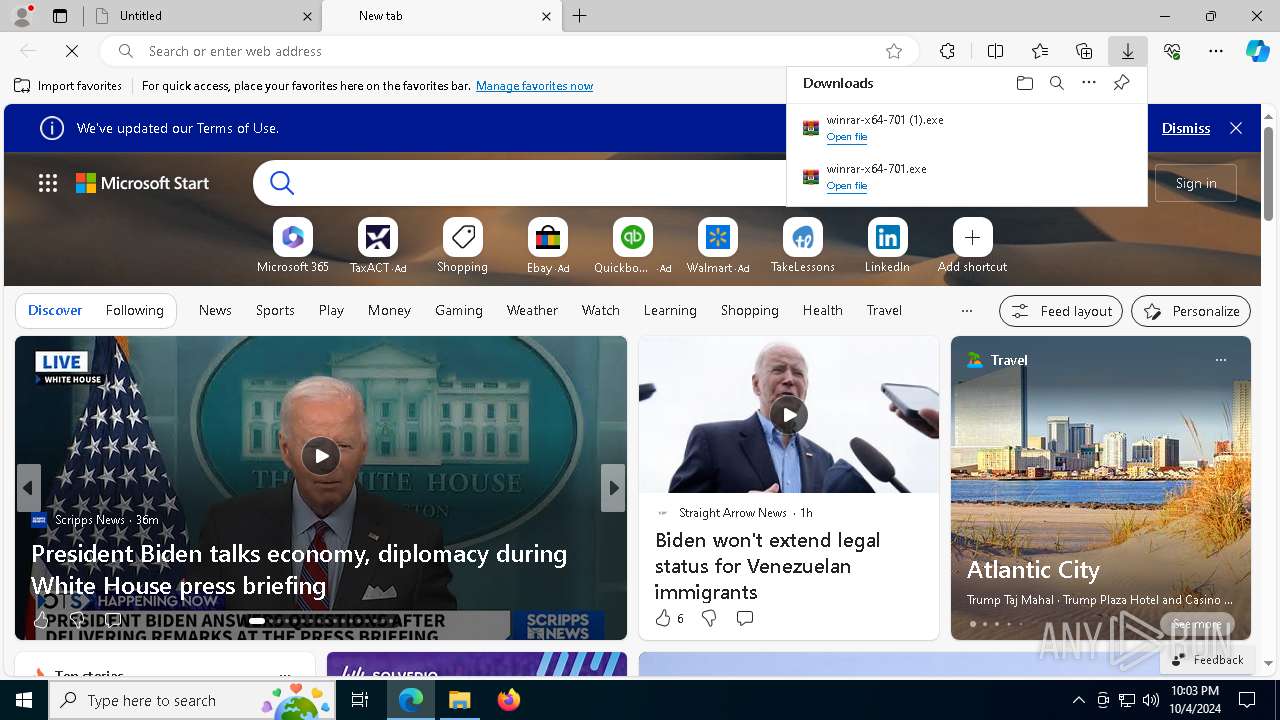Open Manage favorites now link

point(534,86)
